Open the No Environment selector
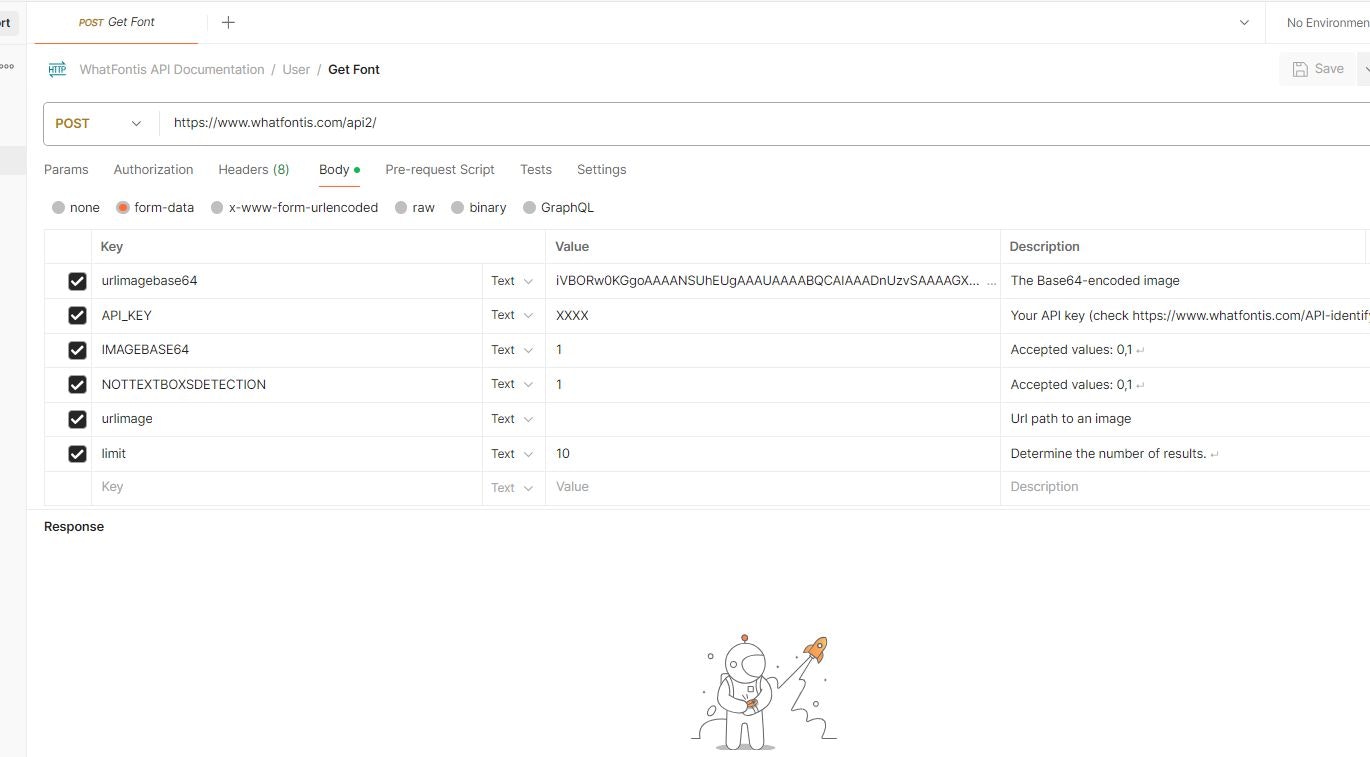1370x757 pixels. [1328, 22]
